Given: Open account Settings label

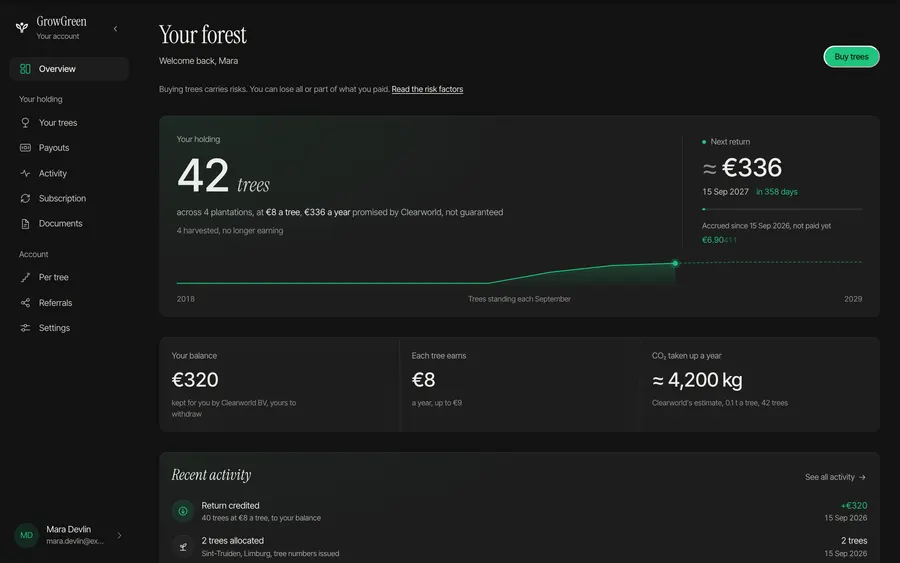Looking at the screenshot, I should (x=54, y=328).
